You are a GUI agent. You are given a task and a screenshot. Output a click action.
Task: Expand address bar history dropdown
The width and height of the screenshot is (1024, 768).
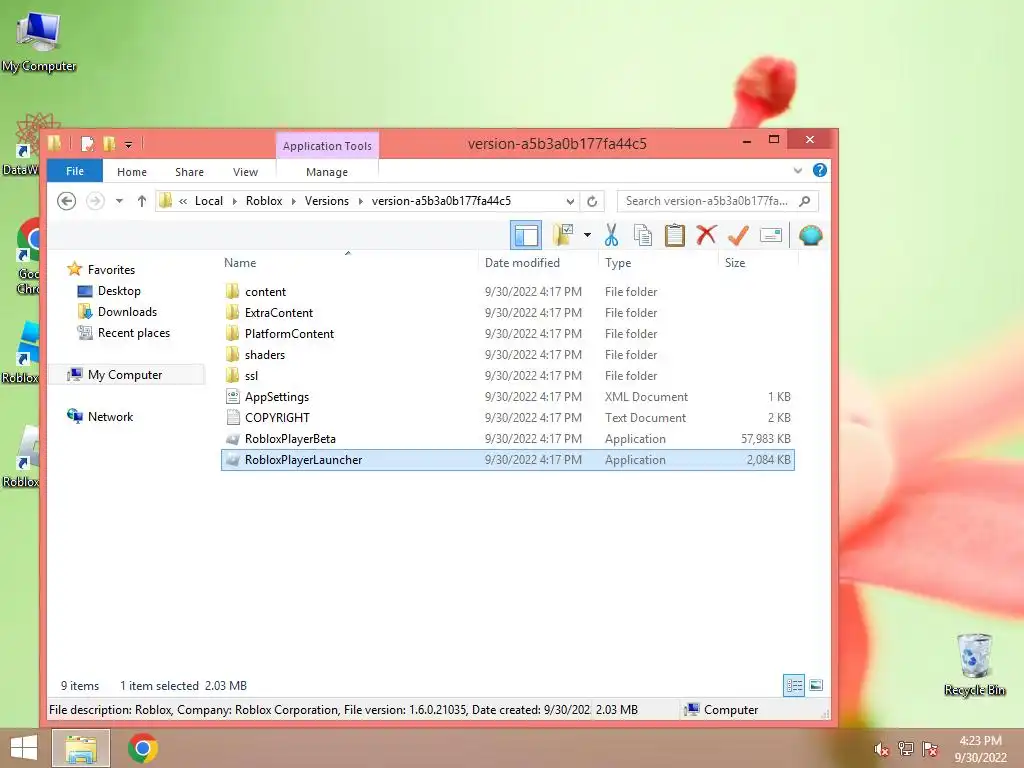point(570,201)
